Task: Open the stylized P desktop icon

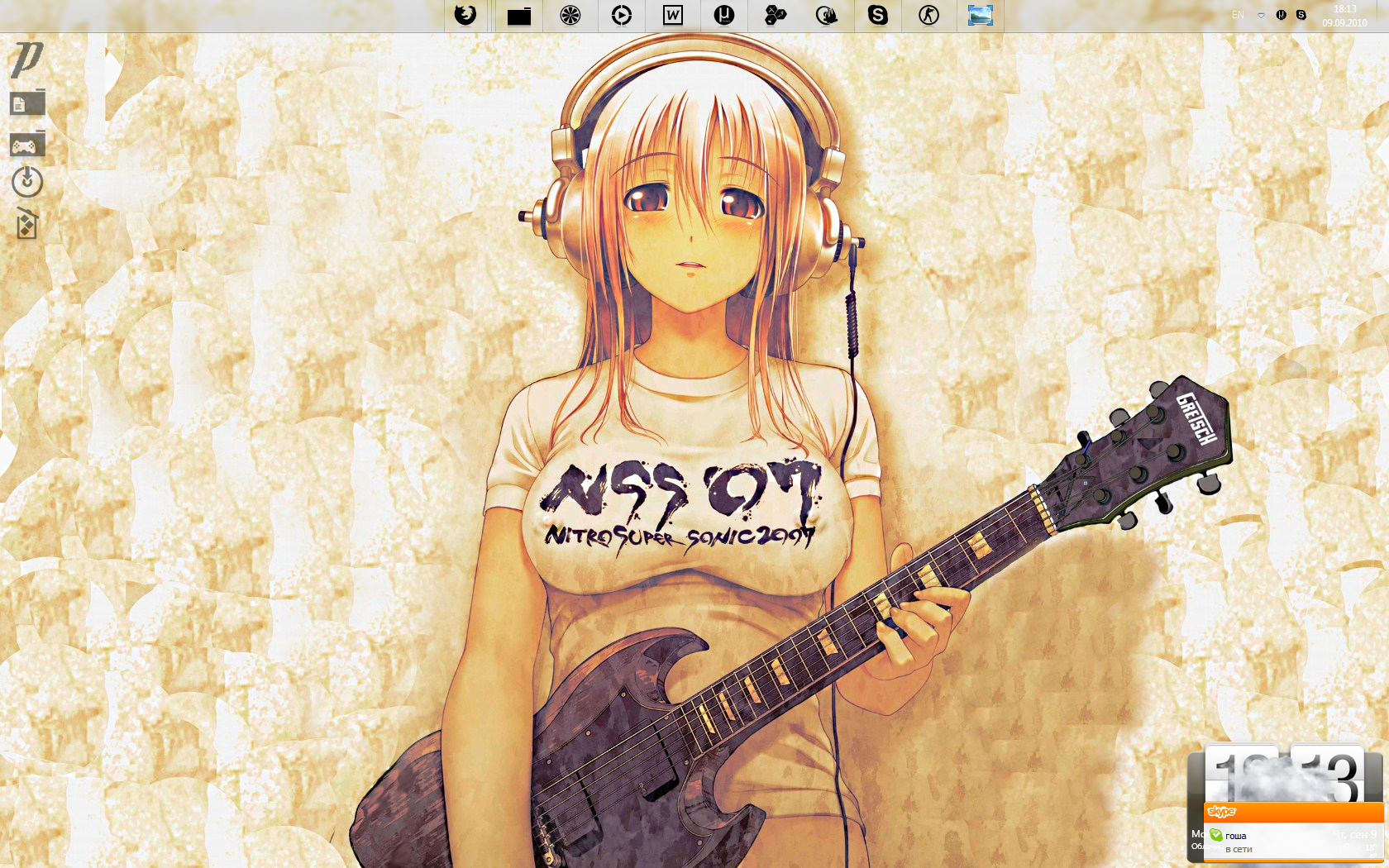Action: coord(26,60)
